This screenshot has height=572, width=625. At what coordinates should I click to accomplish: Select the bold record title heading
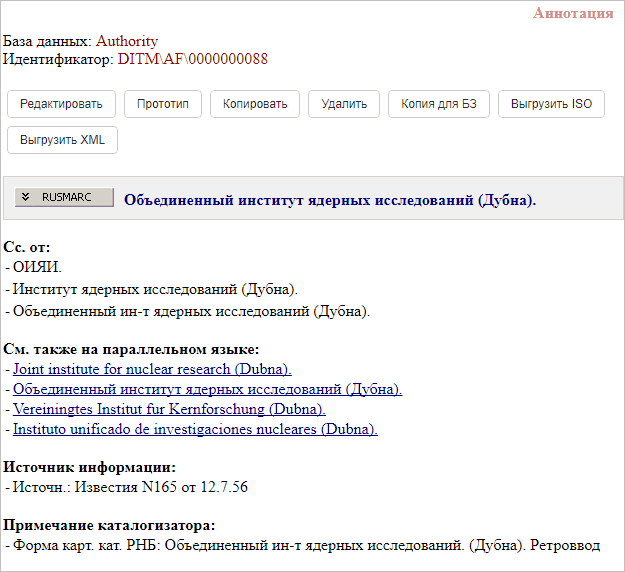[x=330, y=200]
